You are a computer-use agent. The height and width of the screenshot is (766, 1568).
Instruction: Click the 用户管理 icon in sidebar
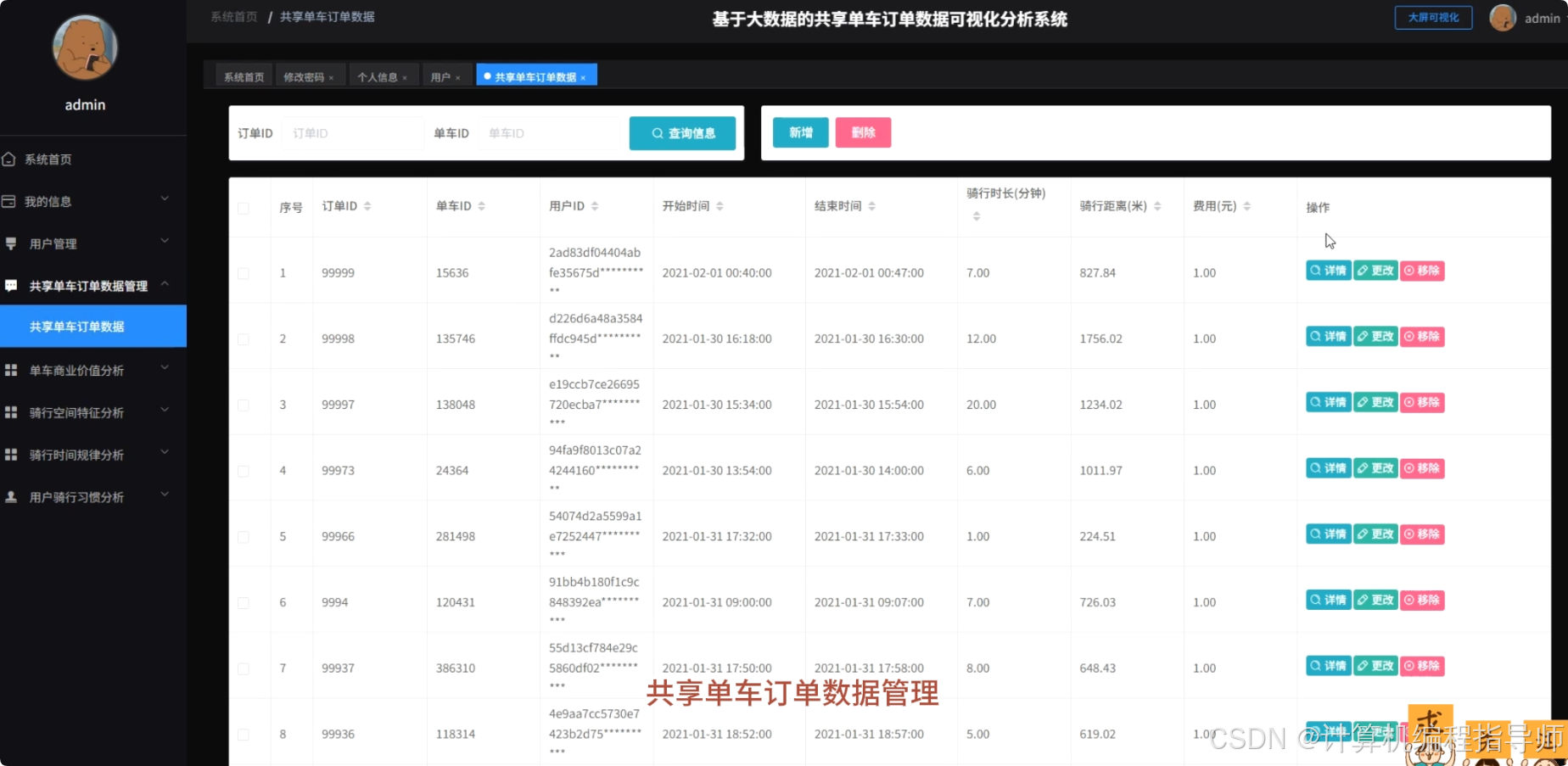point(11,244)
